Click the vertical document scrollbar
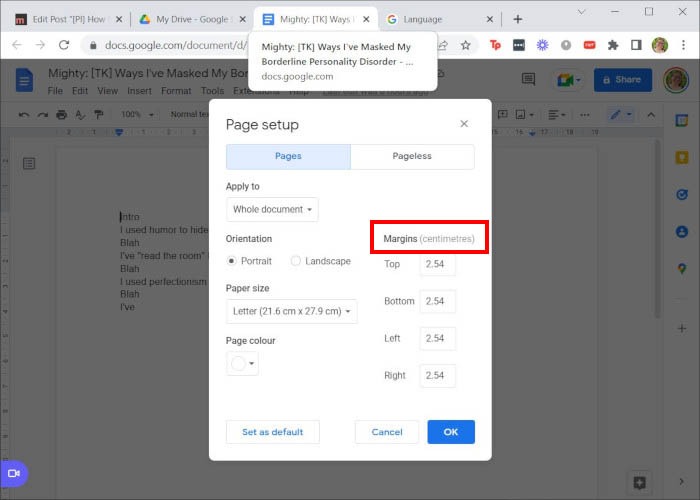 tap(657, 230)
